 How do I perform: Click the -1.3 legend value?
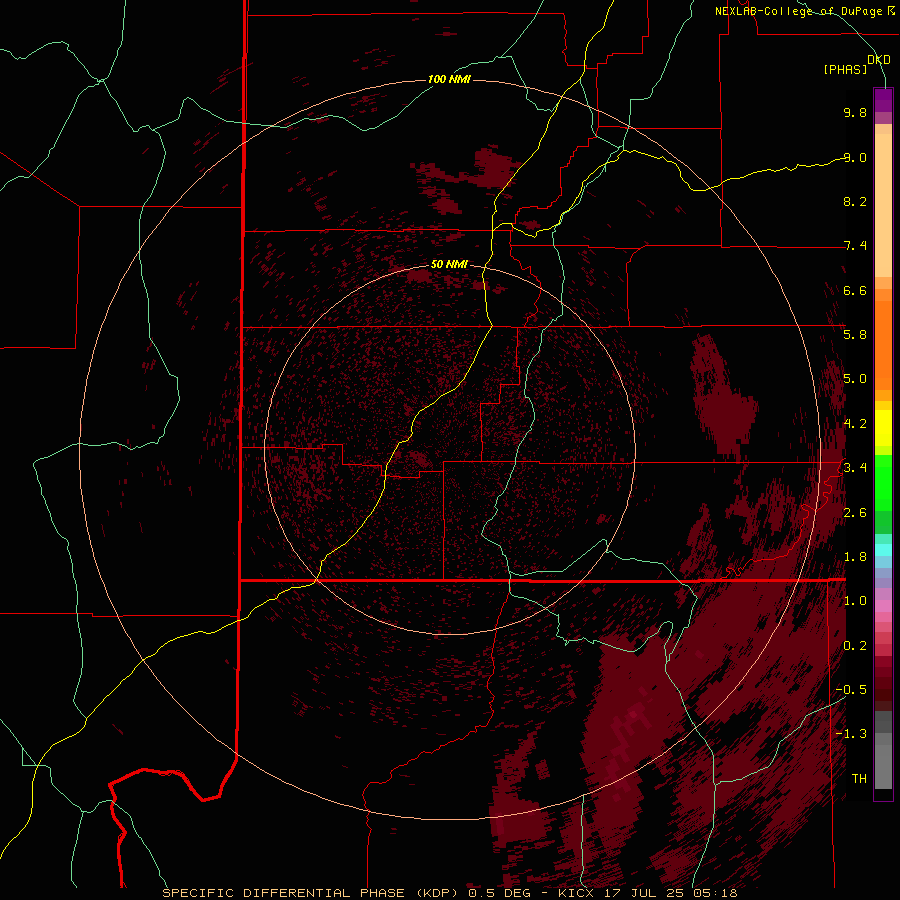pyautogui.click(x=851, y=734)
